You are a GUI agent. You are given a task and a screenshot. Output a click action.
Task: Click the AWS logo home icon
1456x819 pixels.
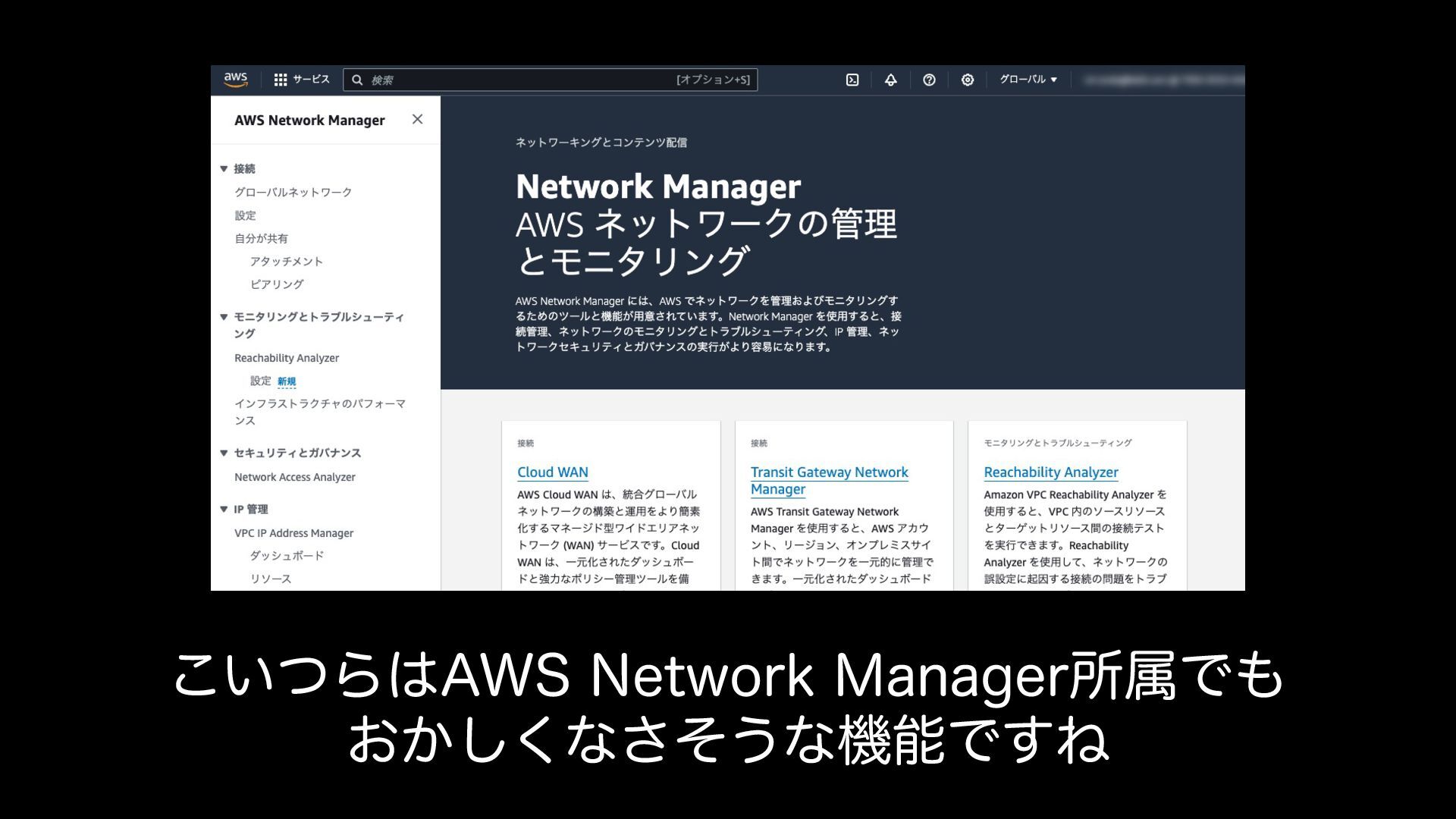tap(236, 80)
